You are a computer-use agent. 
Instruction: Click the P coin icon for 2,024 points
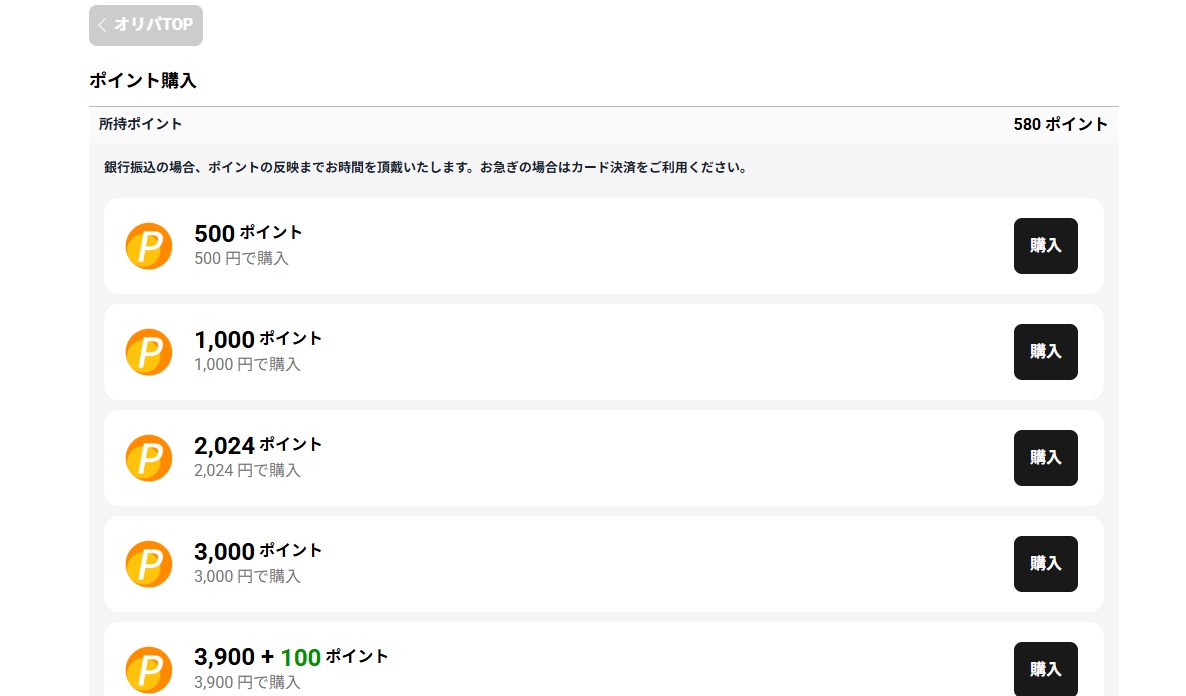pyautogui.click(x=149, y=458)
